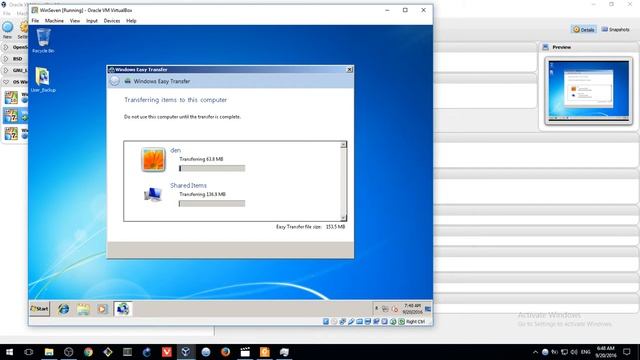Launch Google Chrome from the host taskbar
The image size is (640, 360).
pyautogui.click(x=88, y=352)
